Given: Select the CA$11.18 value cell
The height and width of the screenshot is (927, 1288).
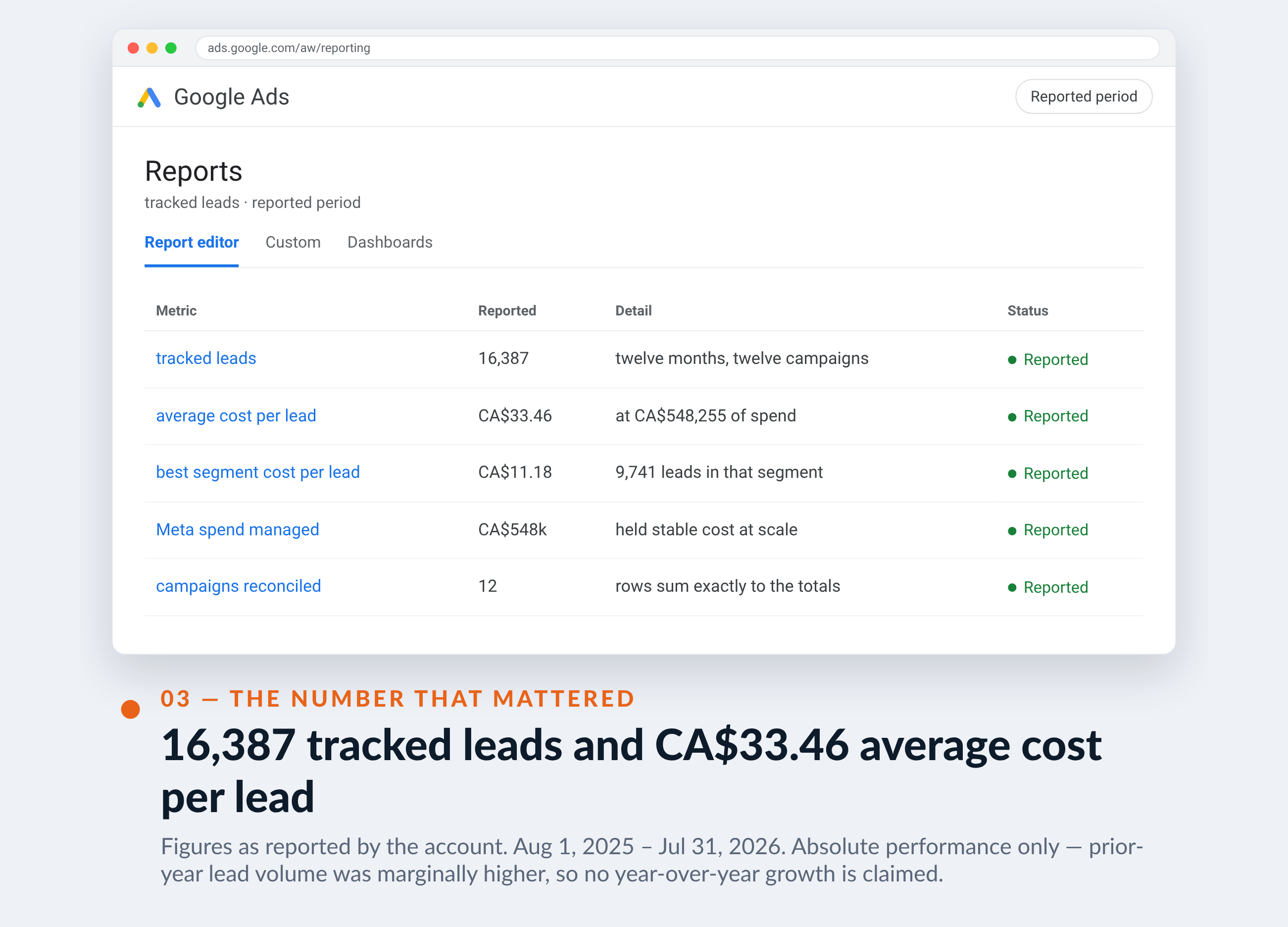Looking at the screenshot, I should (x=515, y=472).
